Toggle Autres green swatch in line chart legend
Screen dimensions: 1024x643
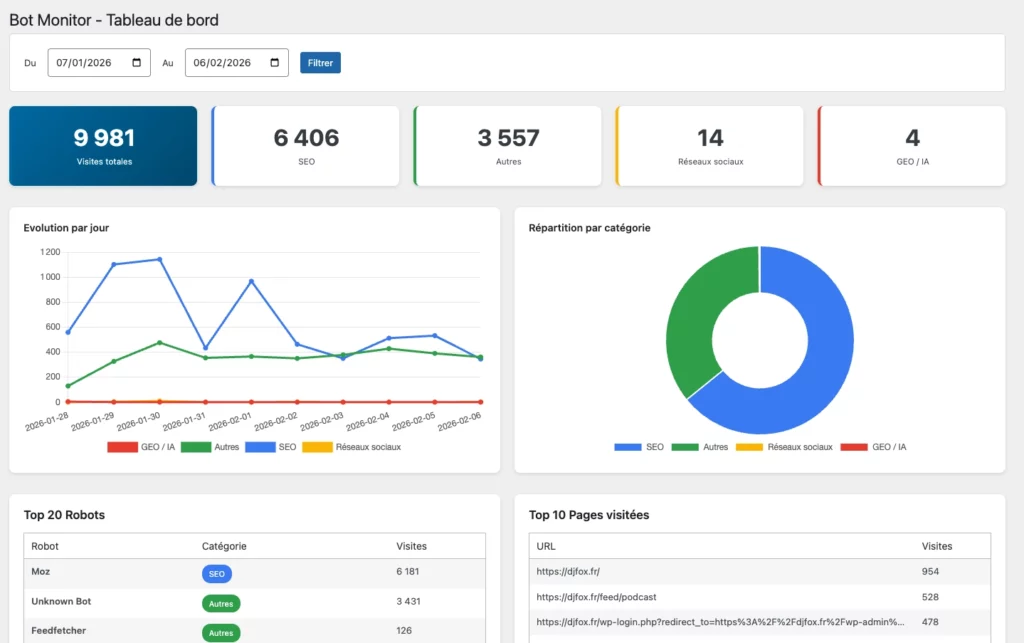(196, 447)
